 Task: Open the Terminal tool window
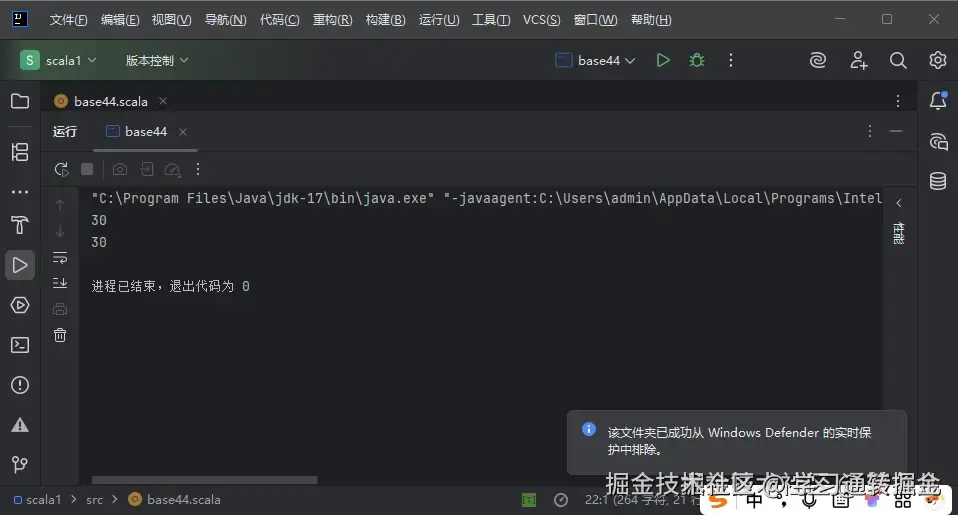coord(20,345)
